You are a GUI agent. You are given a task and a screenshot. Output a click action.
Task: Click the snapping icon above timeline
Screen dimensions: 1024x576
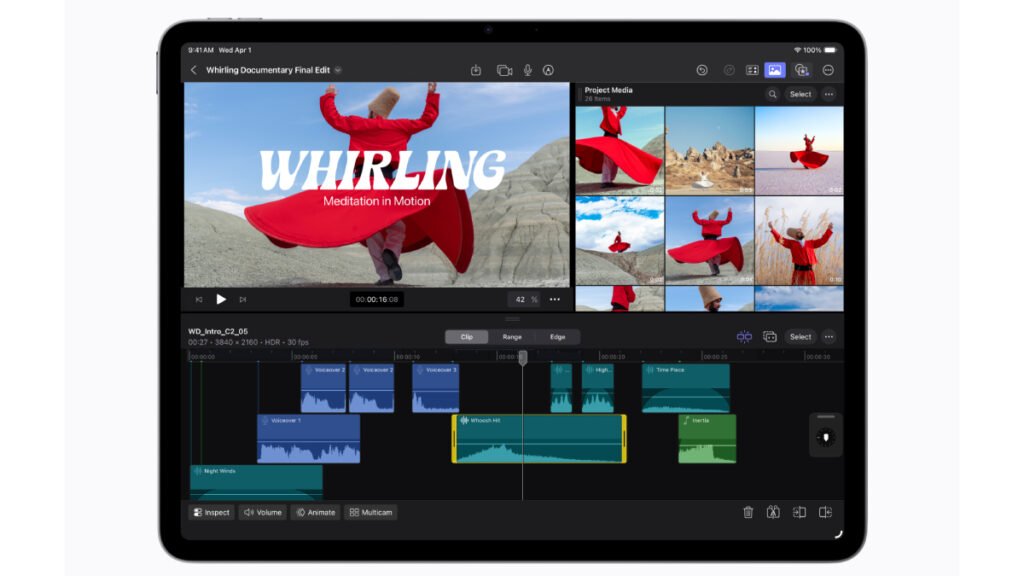(744, 337)
